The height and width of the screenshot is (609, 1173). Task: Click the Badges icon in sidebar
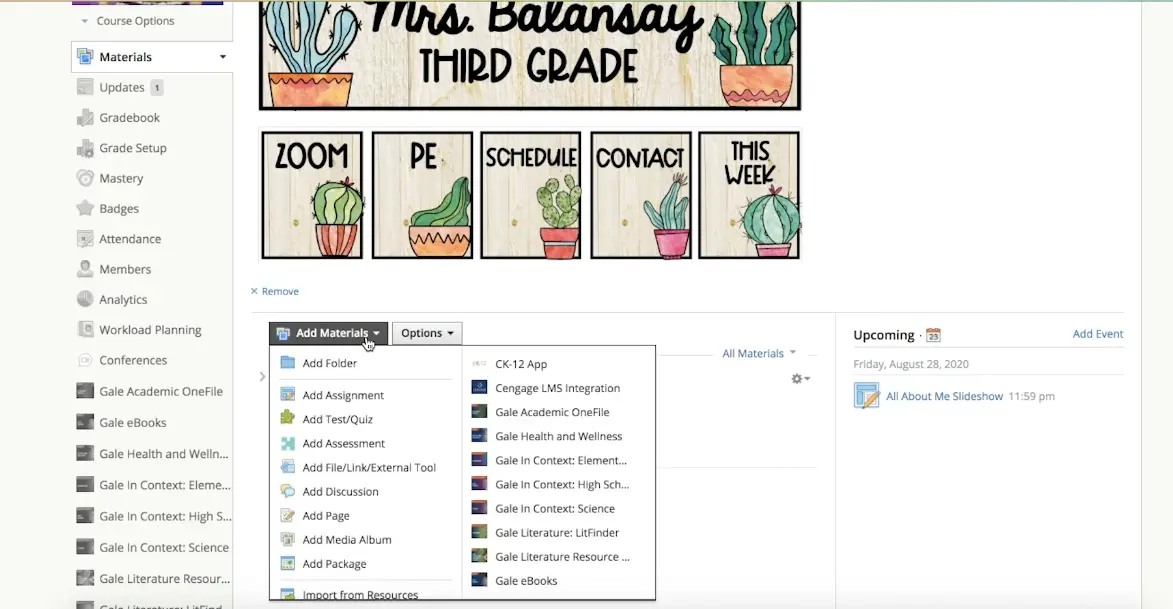pos(85,209)
